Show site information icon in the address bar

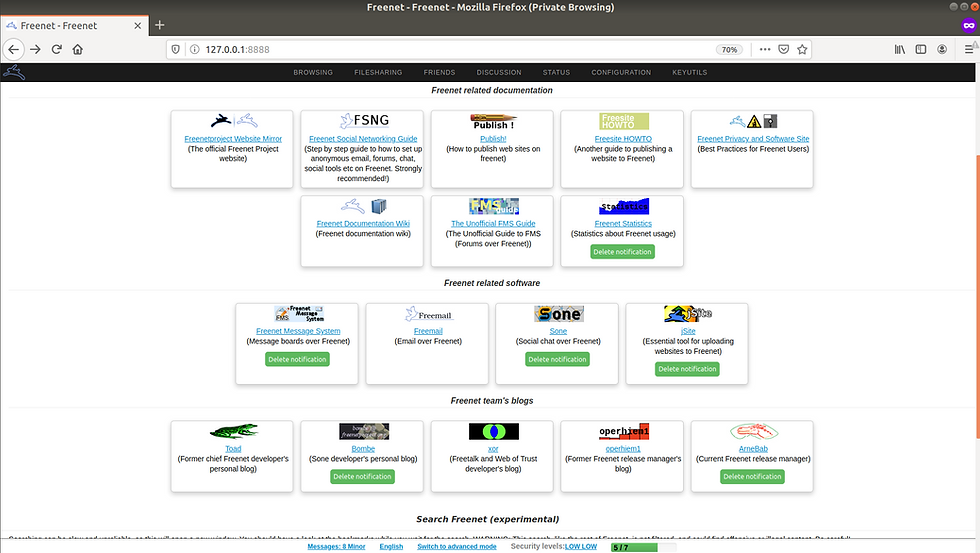coord(194,49)
